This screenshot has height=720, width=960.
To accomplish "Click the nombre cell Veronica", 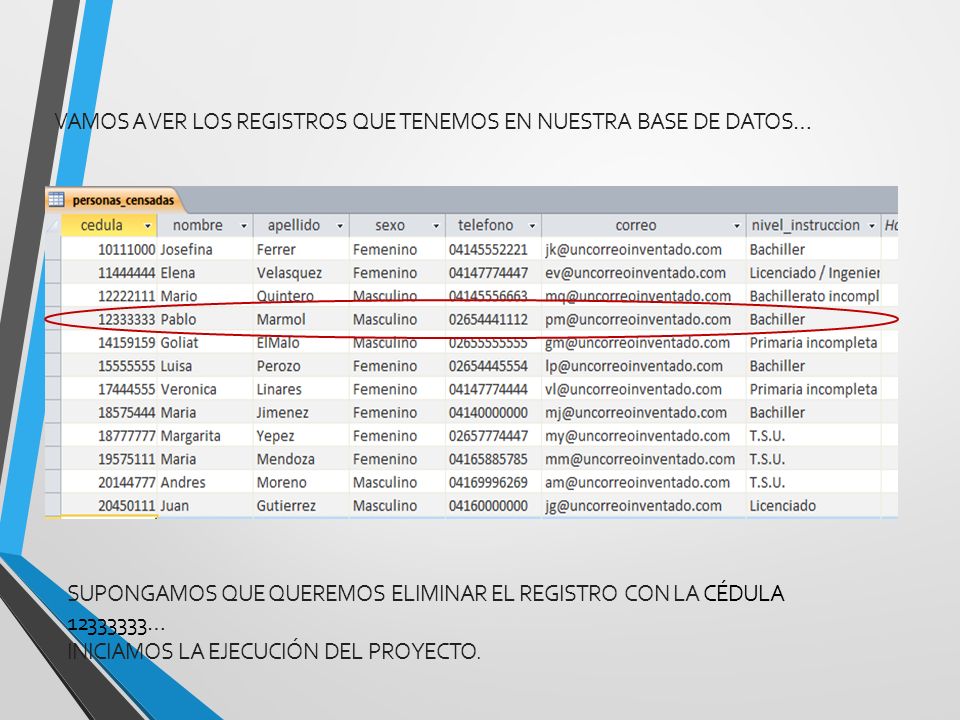I will click(205, 389).
